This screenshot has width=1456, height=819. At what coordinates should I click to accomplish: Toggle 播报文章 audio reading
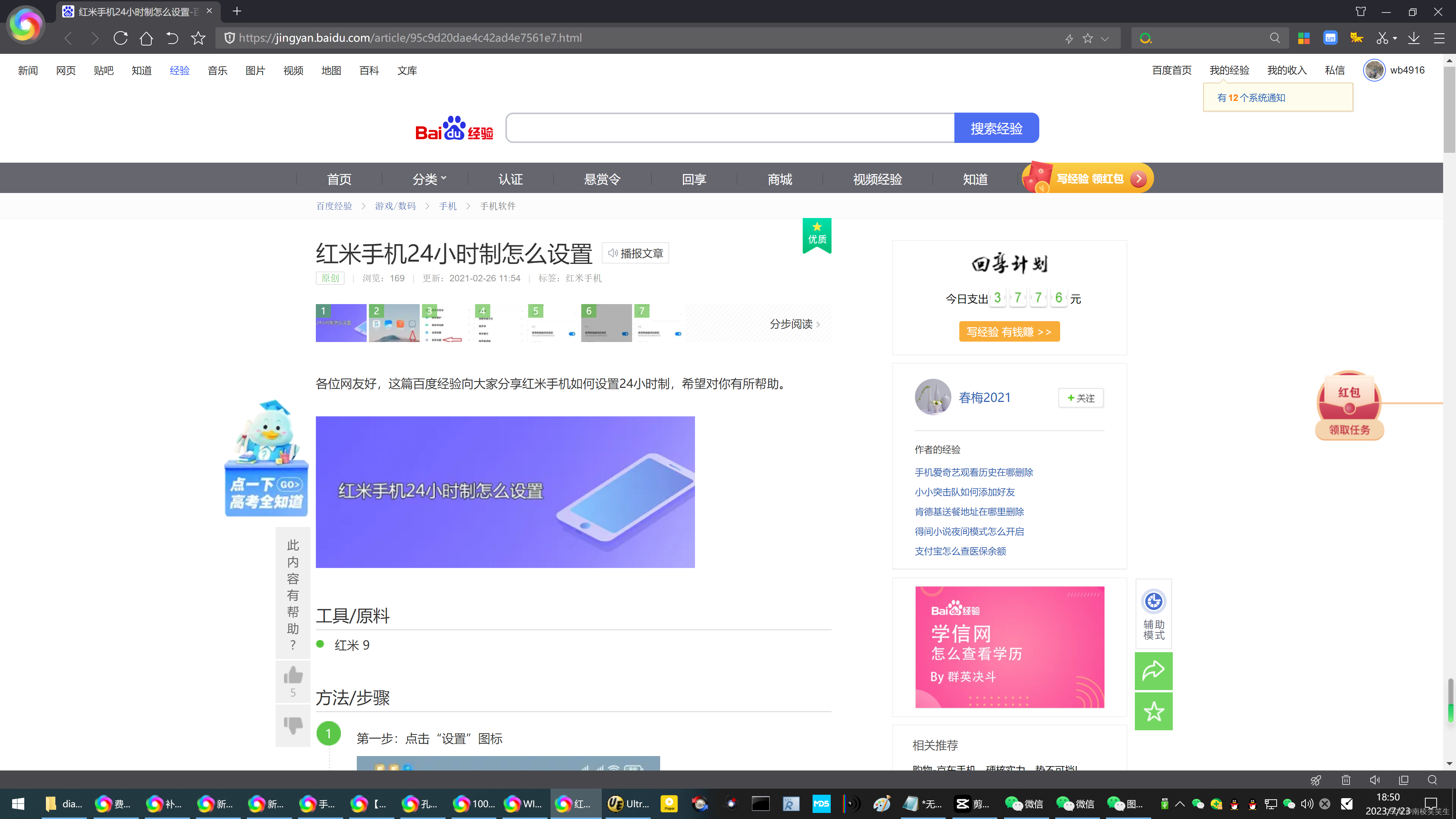pos(635,253)
